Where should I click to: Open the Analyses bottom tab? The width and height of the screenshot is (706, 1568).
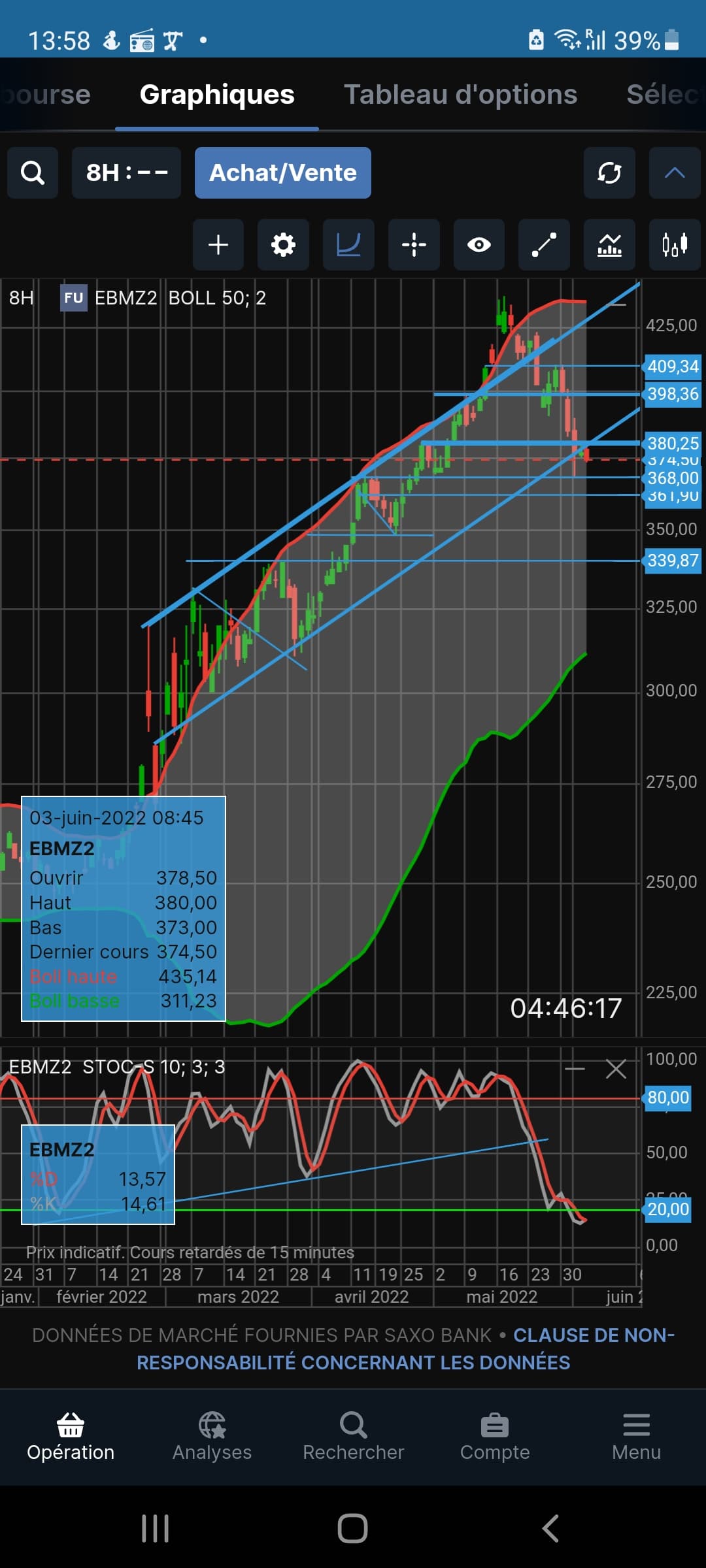(212, 1436)
